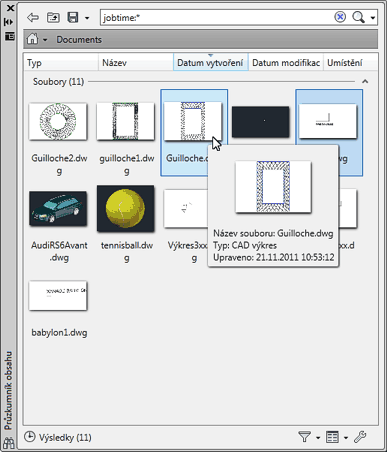Toggle the panel auto-hide arrows icon
The height and width of the screenshot is (452, 387).
tap(9, 22)
